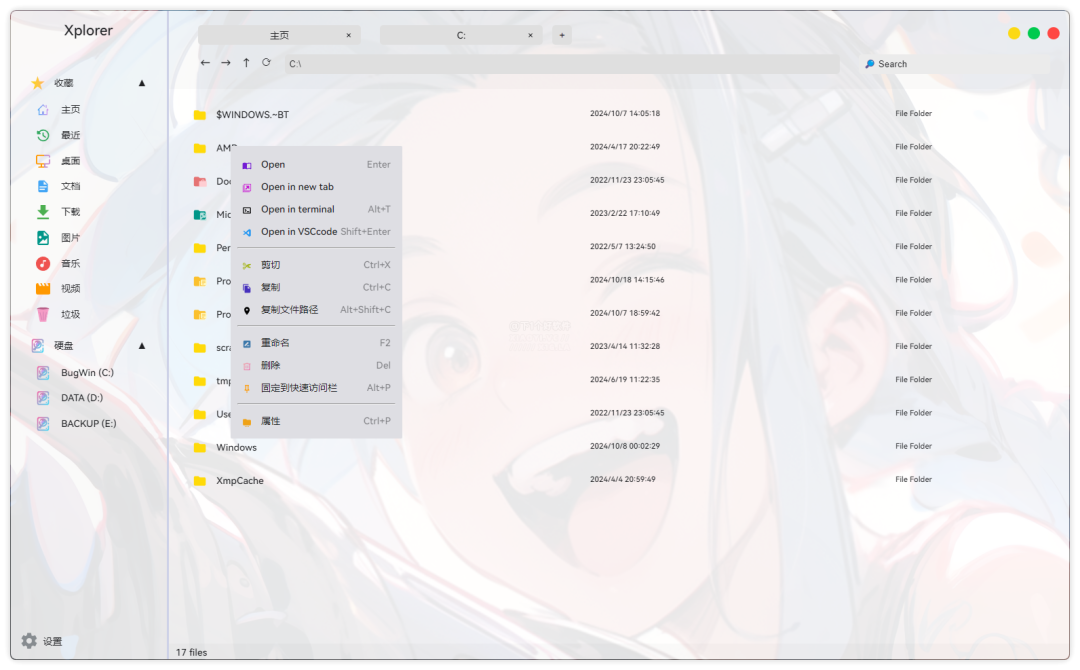Go up to the parent directory
The image size is (1080, 670).
(x=246, y=63)
